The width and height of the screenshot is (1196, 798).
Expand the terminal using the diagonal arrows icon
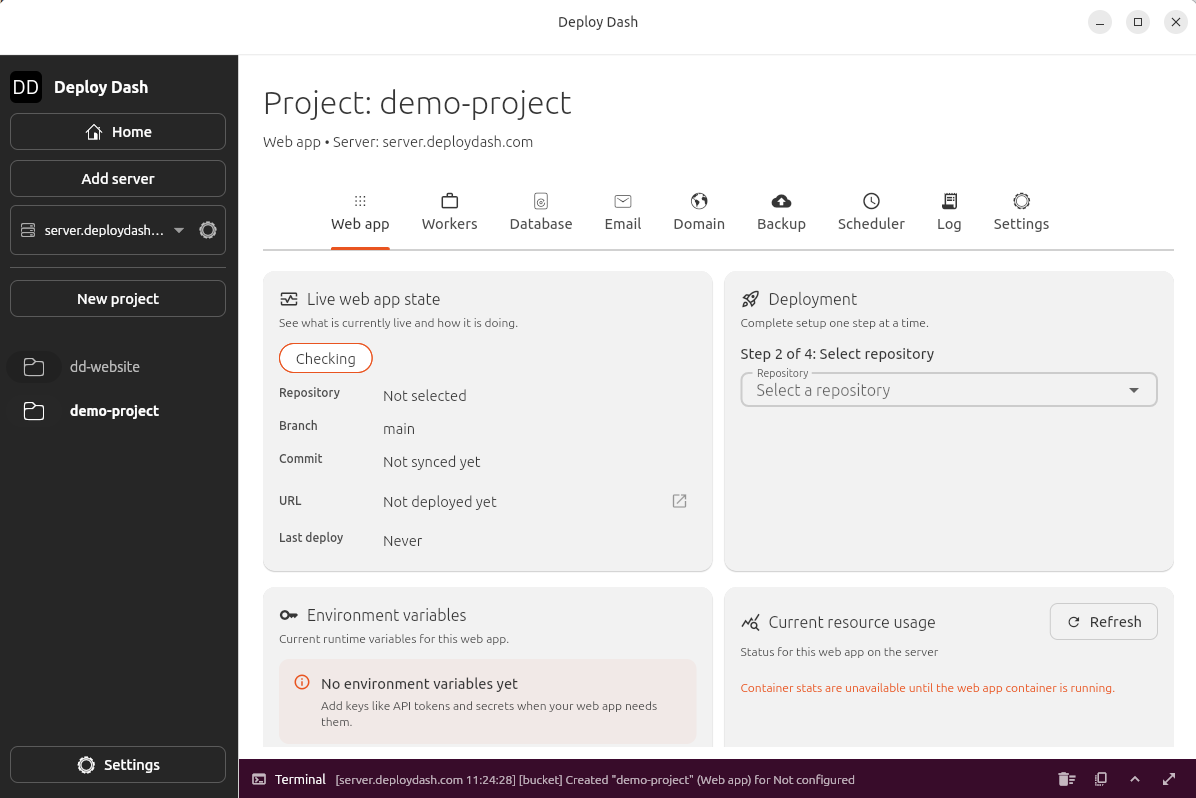coord(1169,779)
